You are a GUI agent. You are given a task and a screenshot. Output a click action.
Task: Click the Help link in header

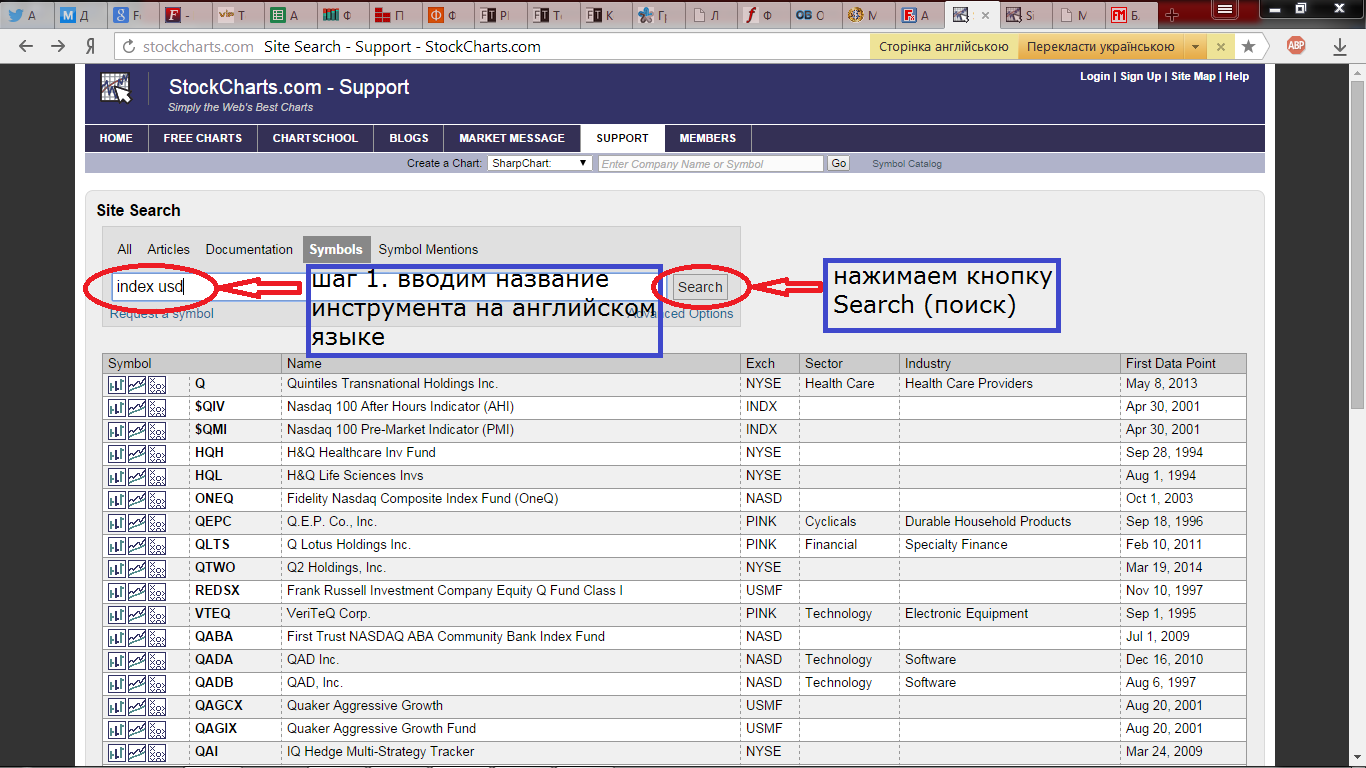[x=1237, y=76]
